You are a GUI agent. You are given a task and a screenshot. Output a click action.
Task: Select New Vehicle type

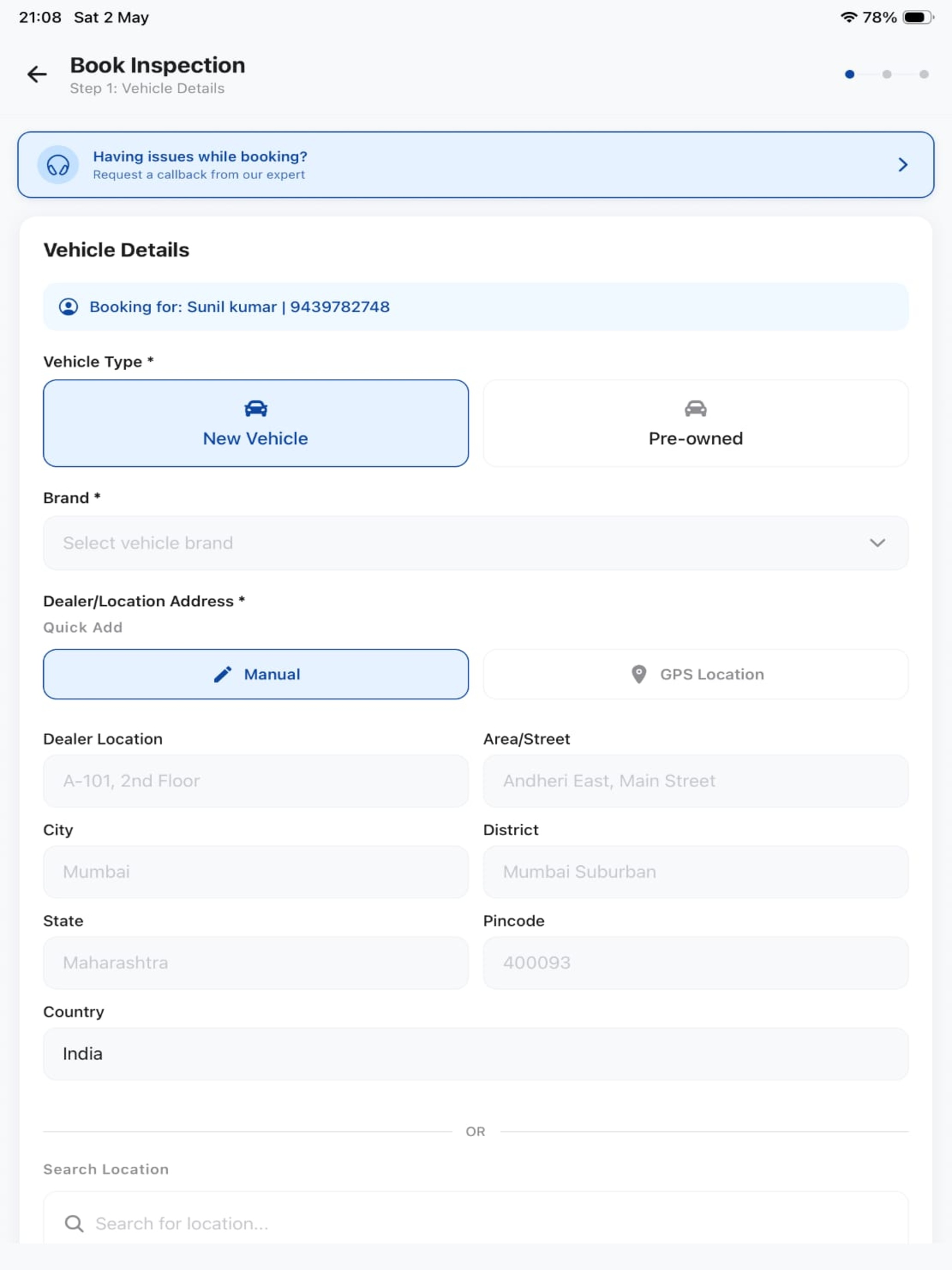(x=256, y=423)
